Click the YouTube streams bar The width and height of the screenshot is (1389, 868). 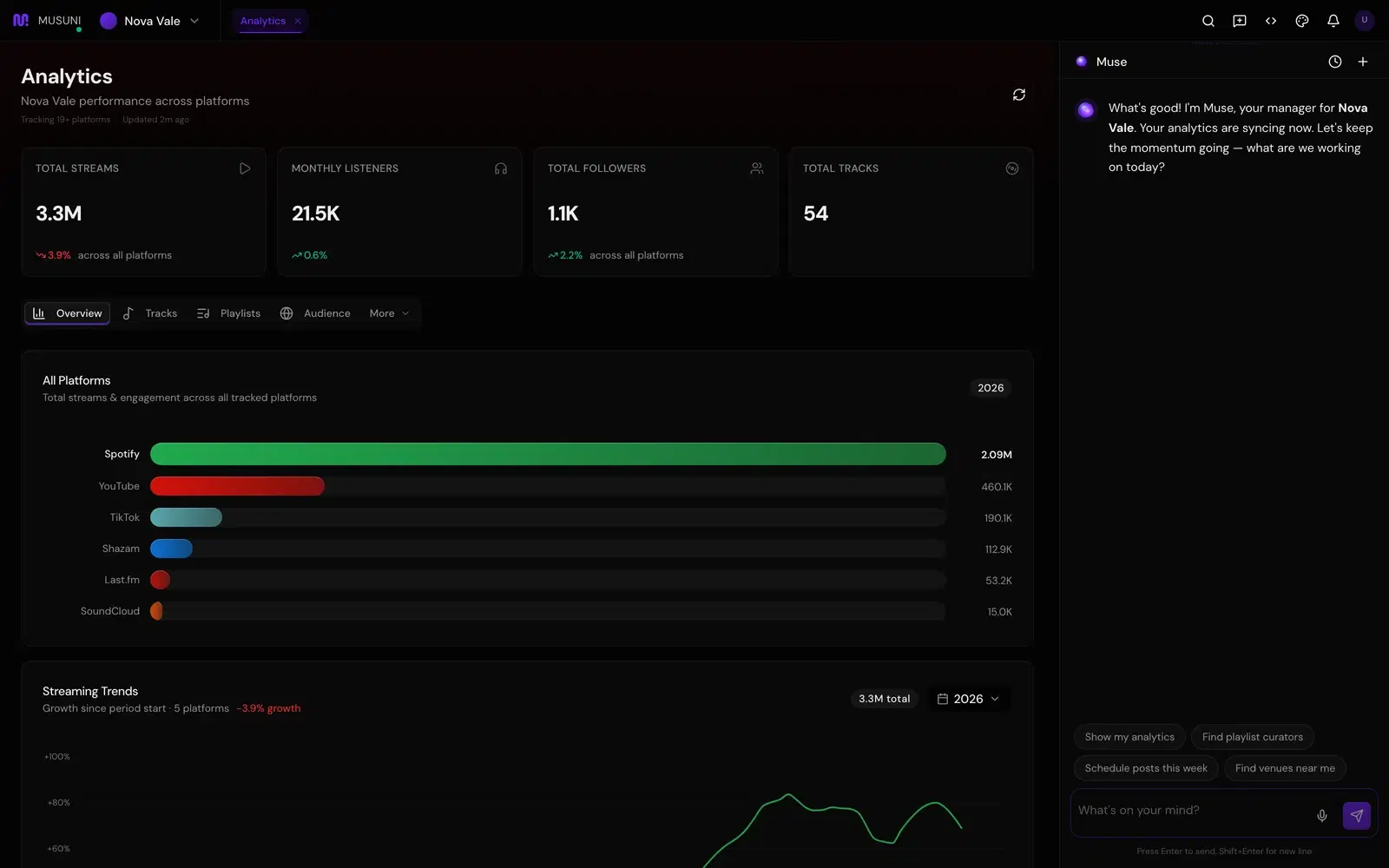[x=237, y=486]
